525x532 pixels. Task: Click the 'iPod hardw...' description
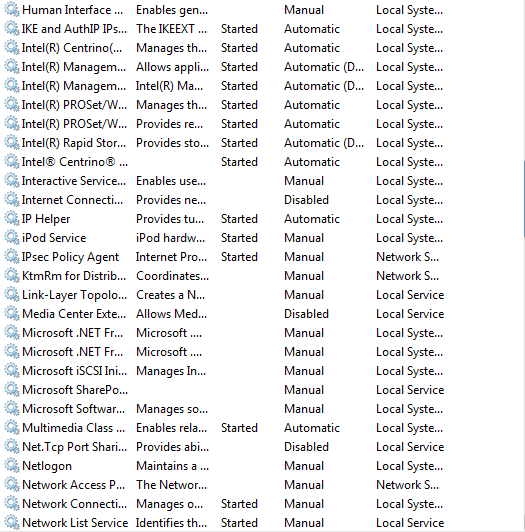[170, 238]
